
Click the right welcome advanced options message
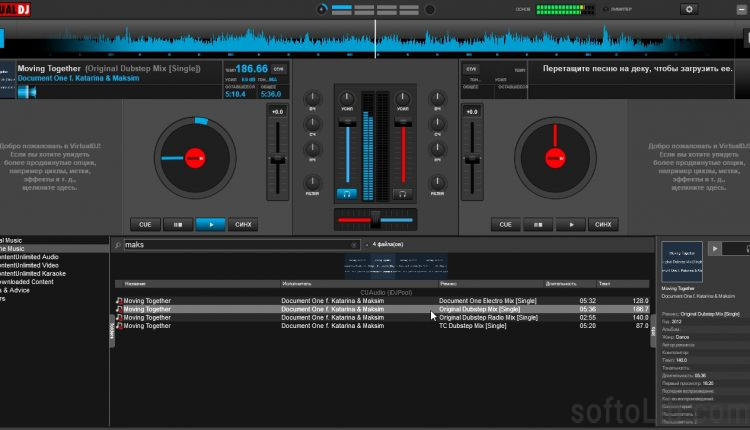coord(699,166)
